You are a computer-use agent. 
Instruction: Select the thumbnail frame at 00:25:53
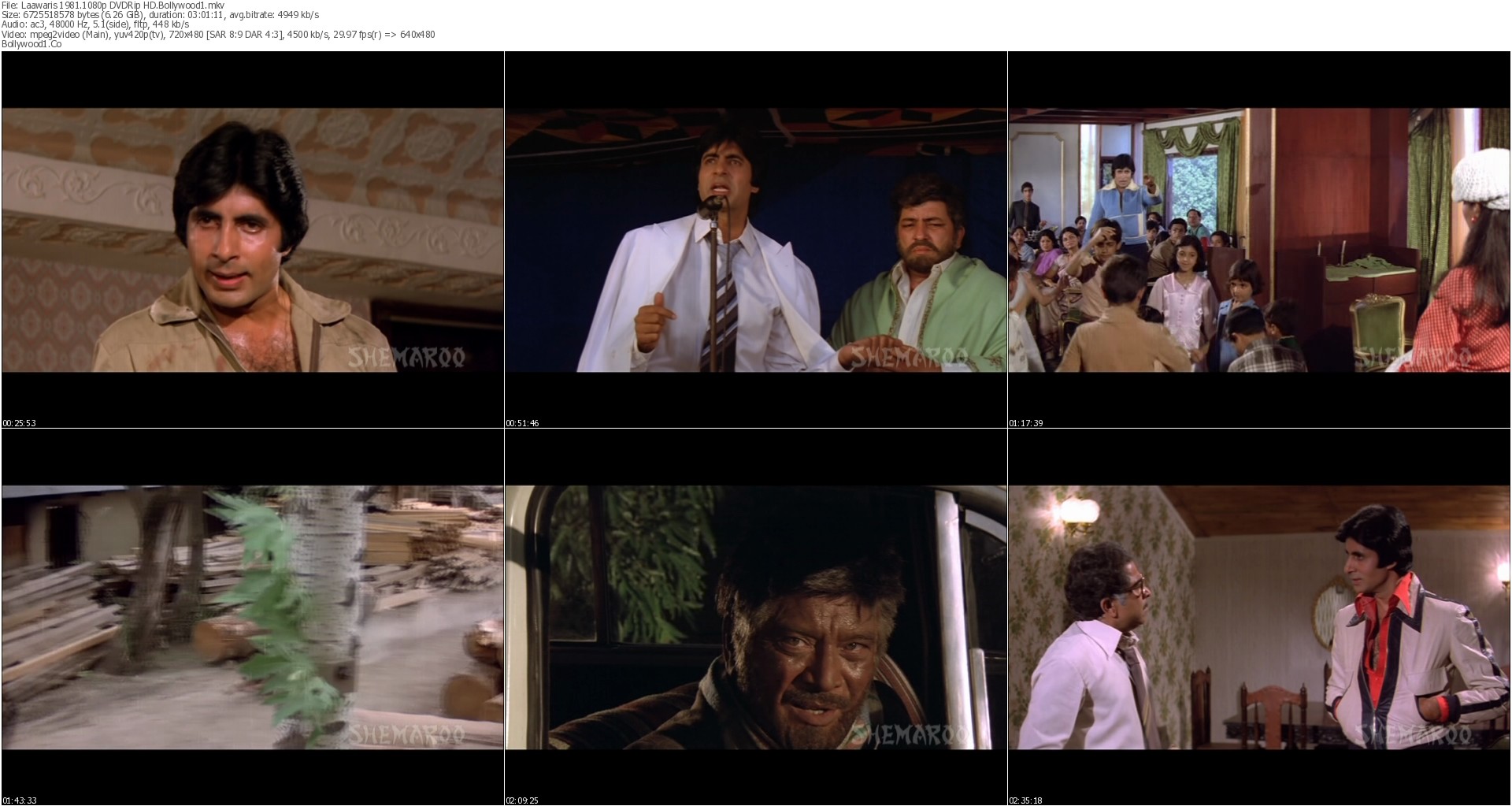[253, 240]
